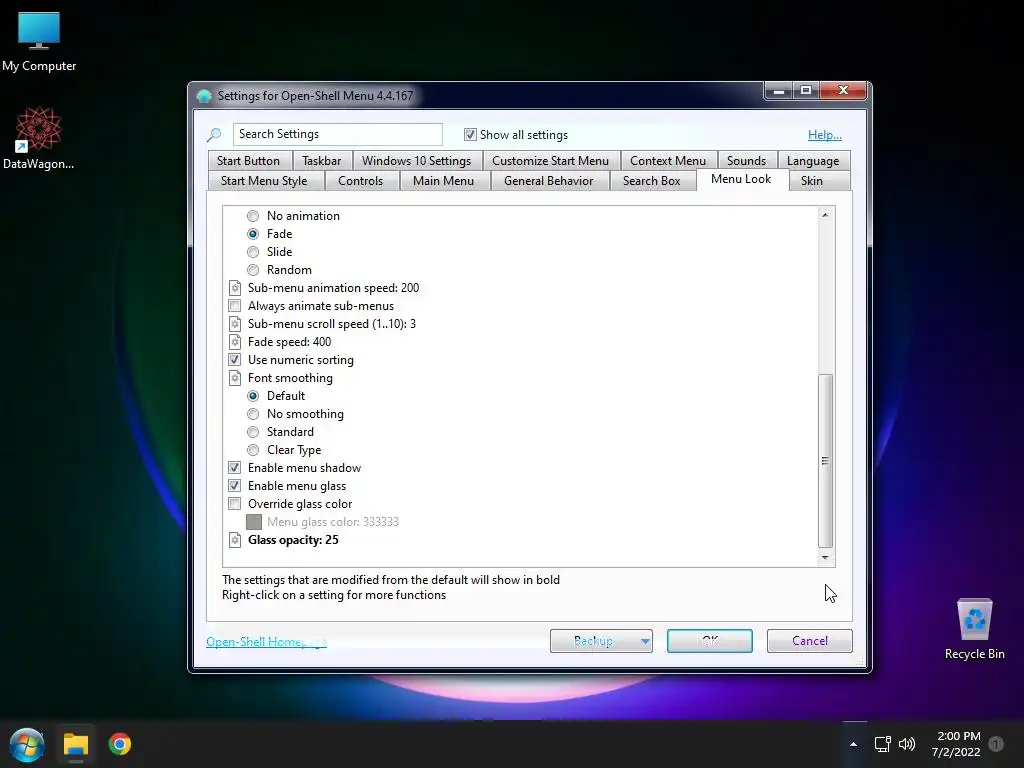The height and width of the screenshot is (768, 1024).
Task: Click the magnifier icon beside Search Settings
Action: coord(214,135)
